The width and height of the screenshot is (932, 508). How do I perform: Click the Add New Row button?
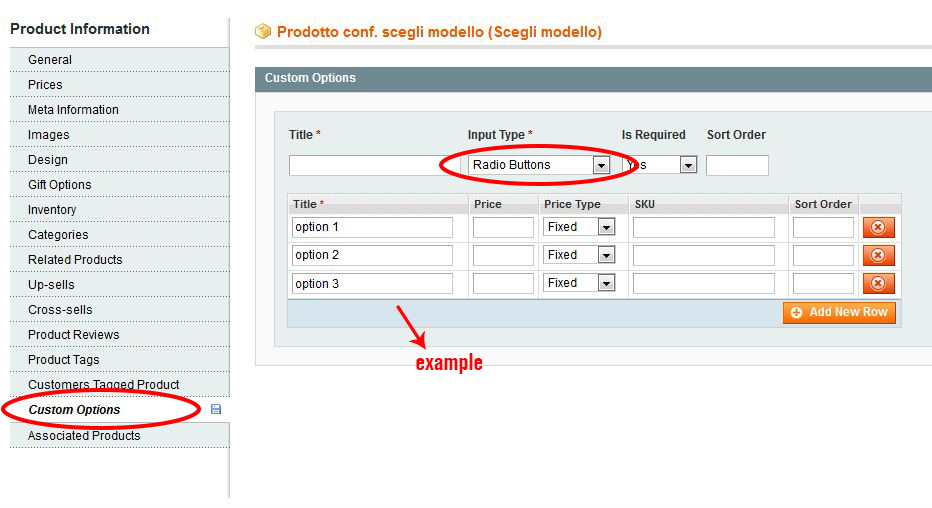click(x=839, y=313)
